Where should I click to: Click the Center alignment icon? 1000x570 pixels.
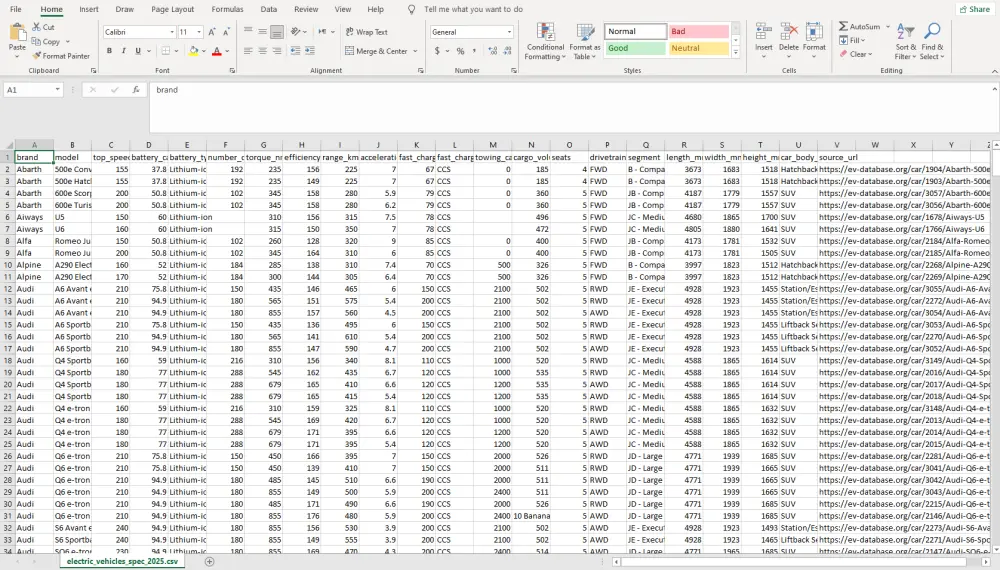(262, 51)
